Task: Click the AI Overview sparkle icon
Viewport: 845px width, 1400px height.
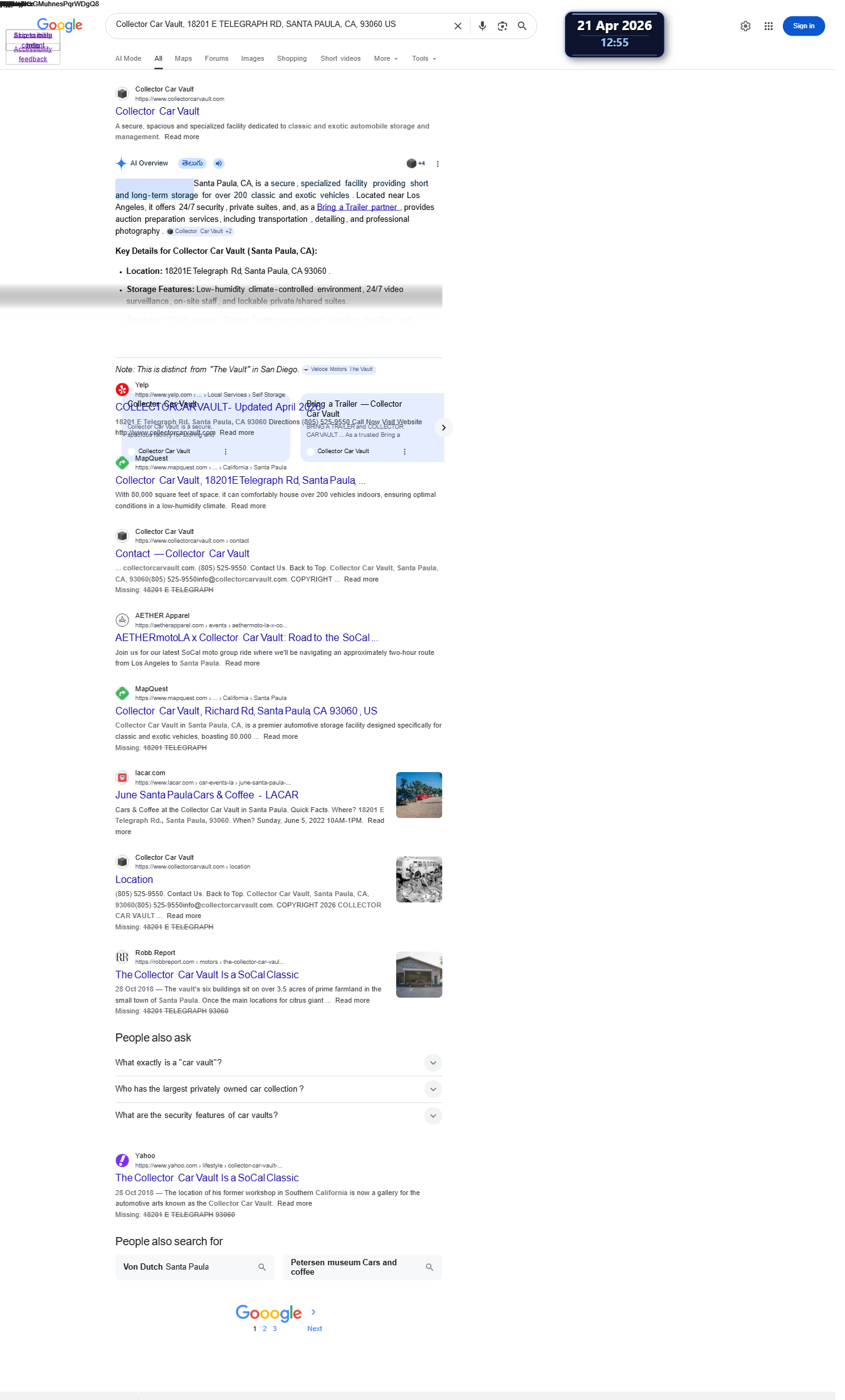Action: 121,164
